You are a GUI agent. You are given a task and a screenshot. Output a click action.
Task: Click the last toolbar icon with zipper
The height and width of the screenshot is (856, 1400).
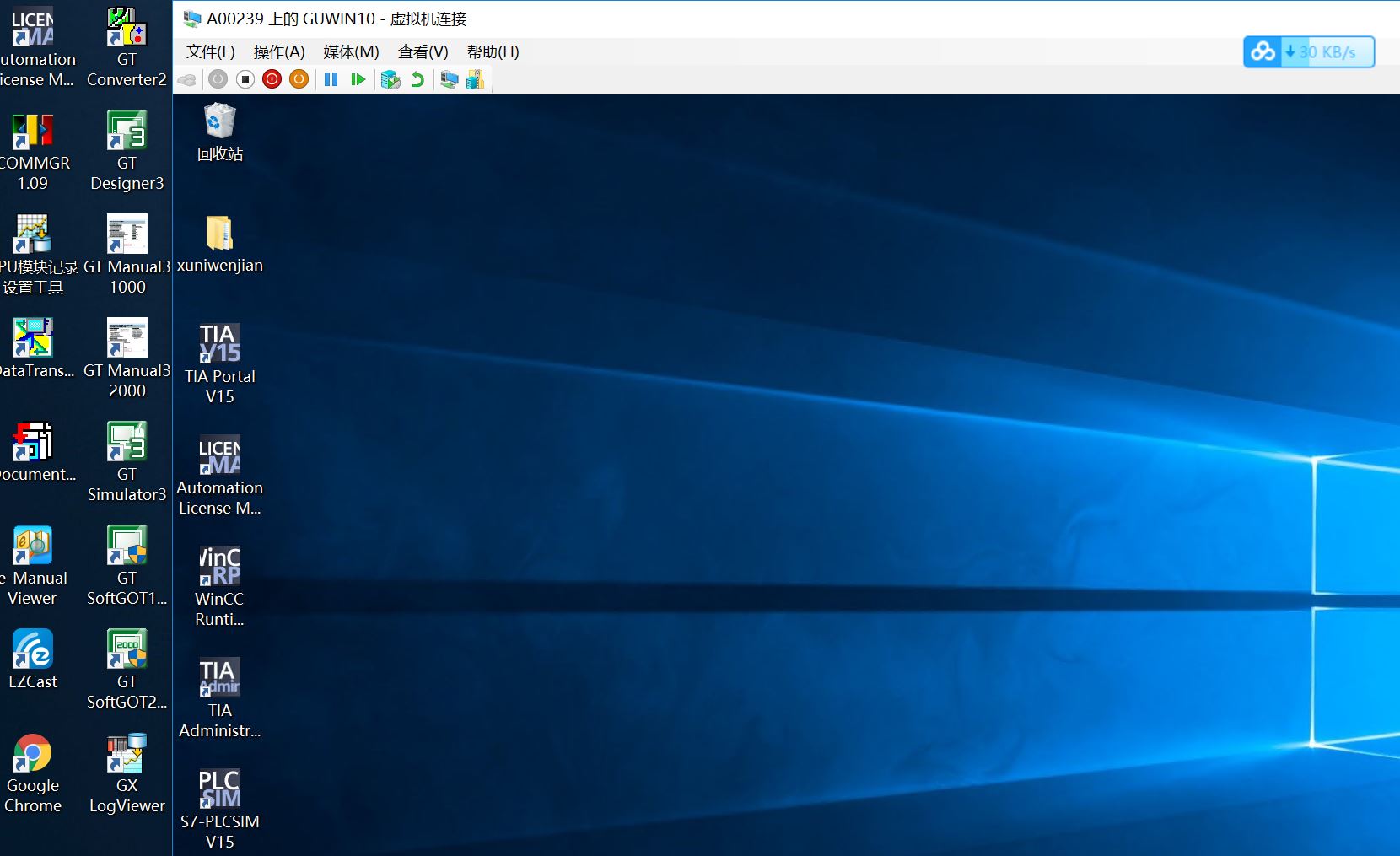point(476,79)
